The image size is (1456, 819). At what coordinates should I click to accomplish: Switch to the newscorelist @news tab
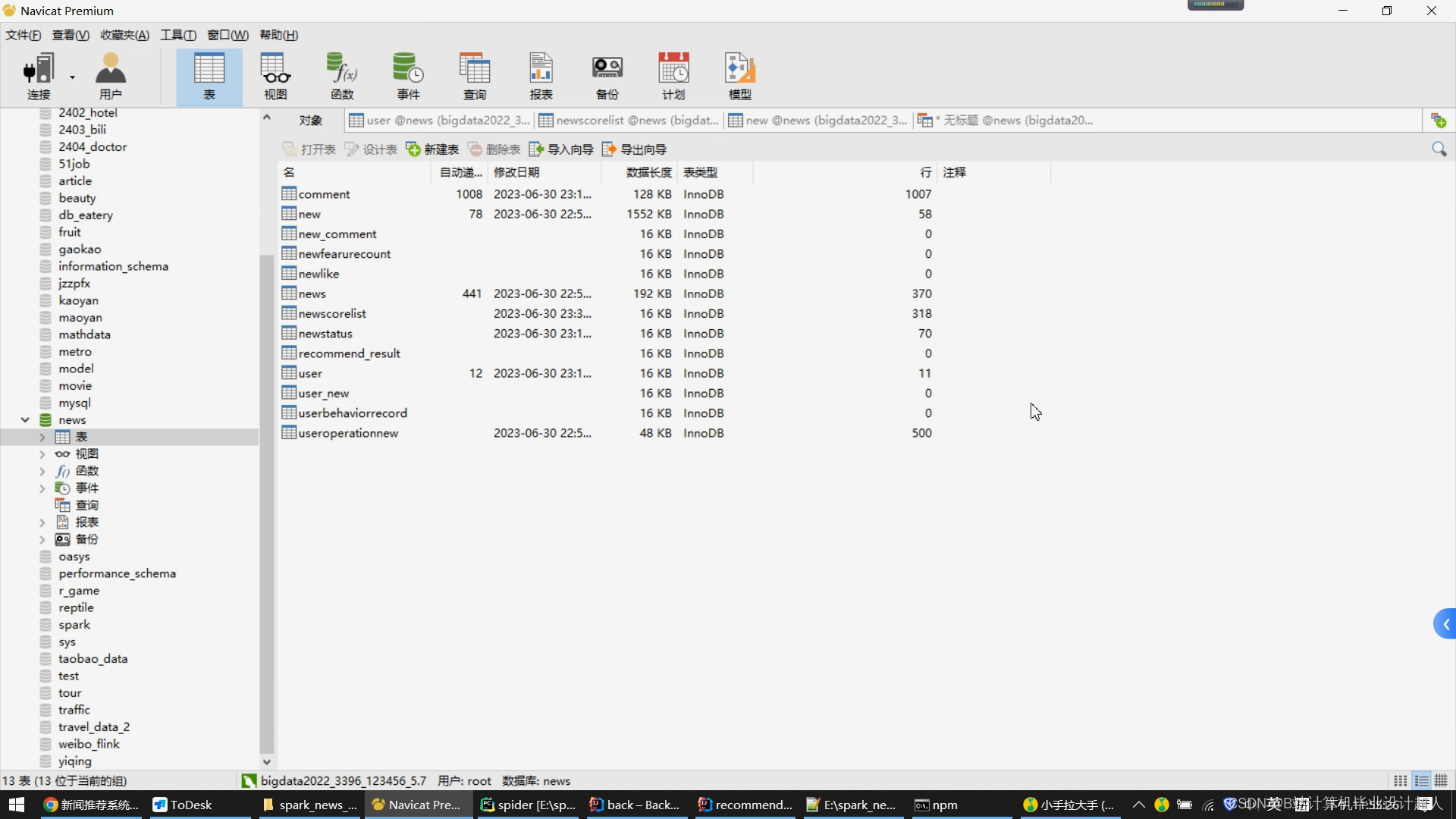pos(629,121)
